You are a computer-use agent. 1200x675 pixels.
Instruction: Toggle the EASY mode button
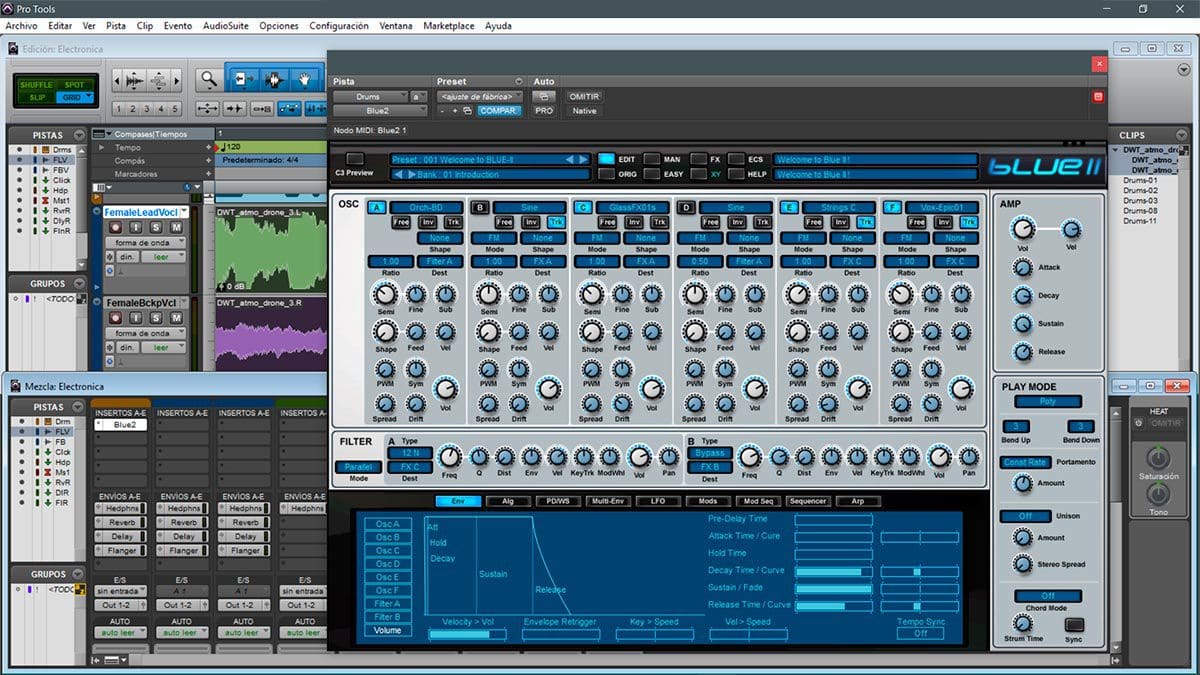point(652,174)
